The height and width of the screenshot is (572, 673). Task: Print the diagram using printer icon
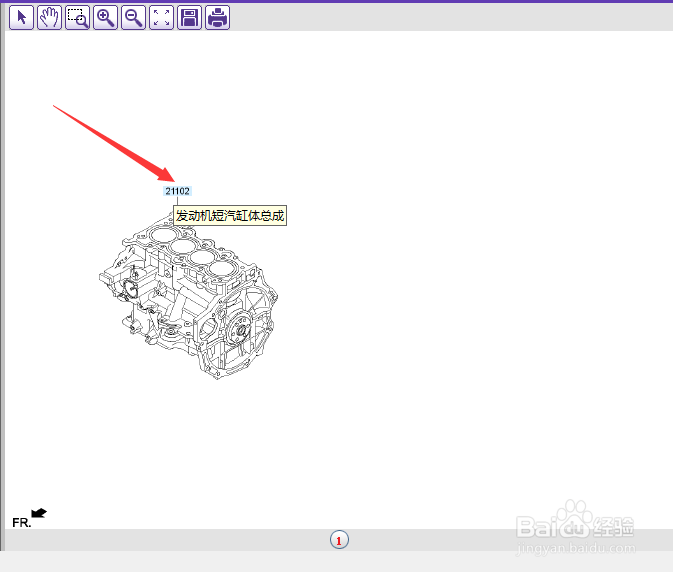coord(218,18)
